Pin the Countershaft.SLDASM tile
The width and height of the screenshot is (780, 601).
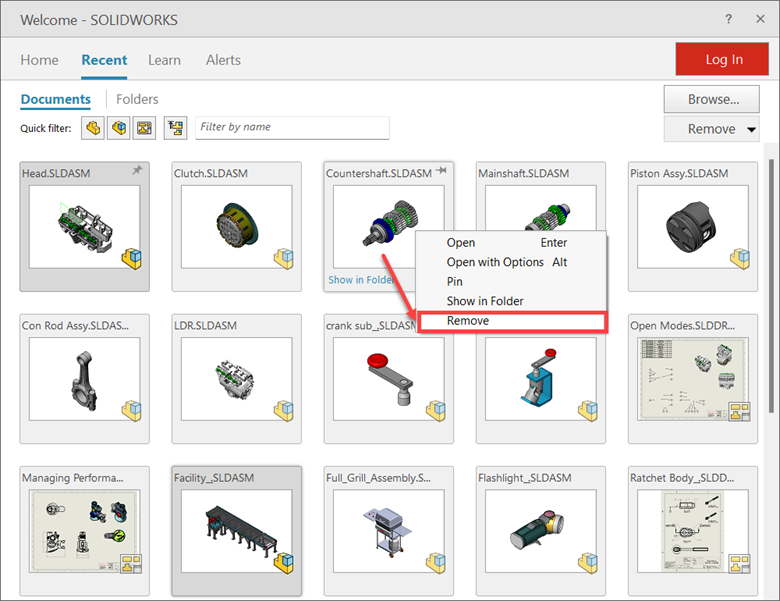[x=441, y=171]
